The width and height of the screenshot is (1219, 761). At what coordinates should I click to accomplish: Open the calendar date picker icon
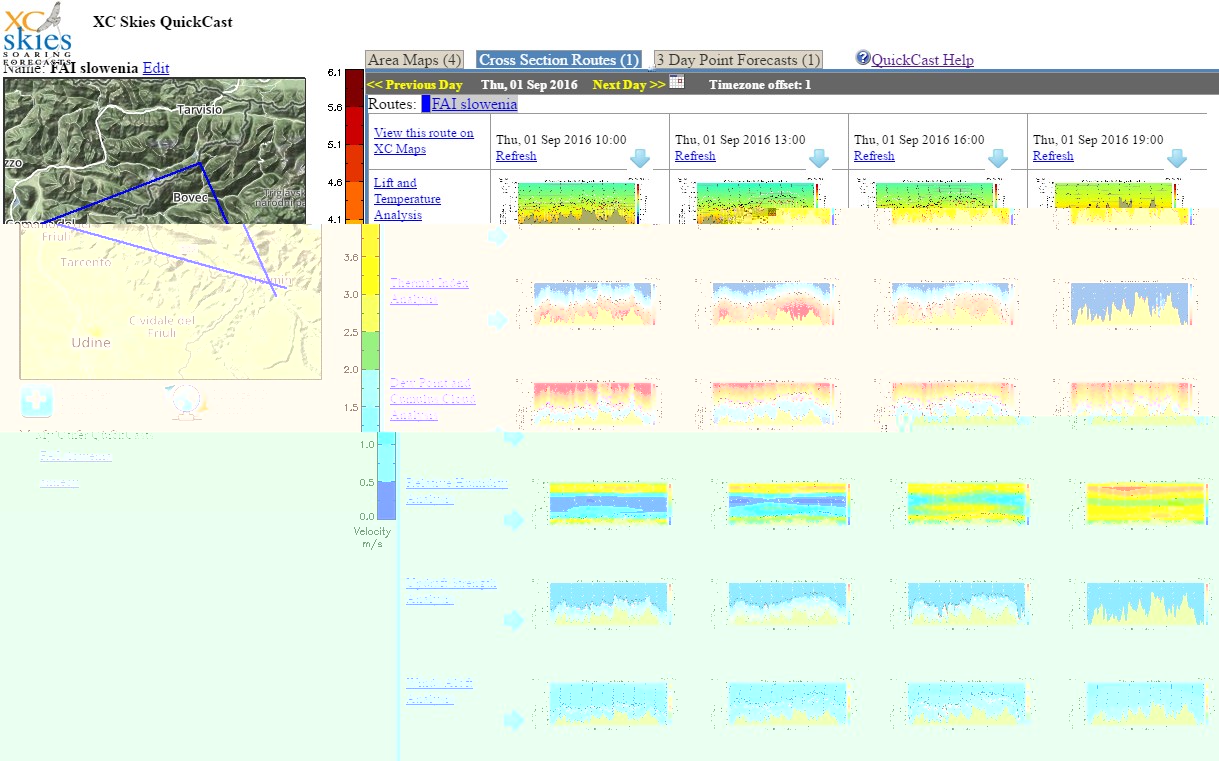(x=677, y=82)
